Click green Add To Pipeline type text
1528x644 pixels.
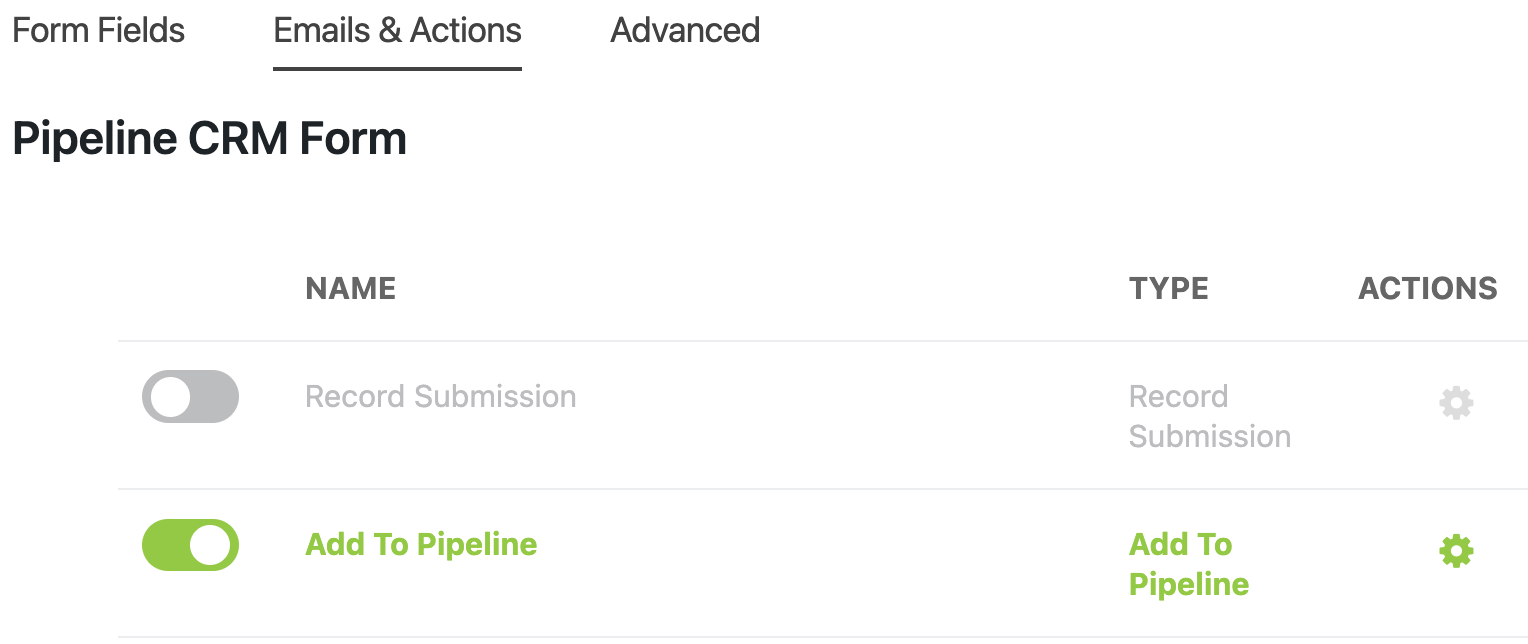(x=1188, y=564)
